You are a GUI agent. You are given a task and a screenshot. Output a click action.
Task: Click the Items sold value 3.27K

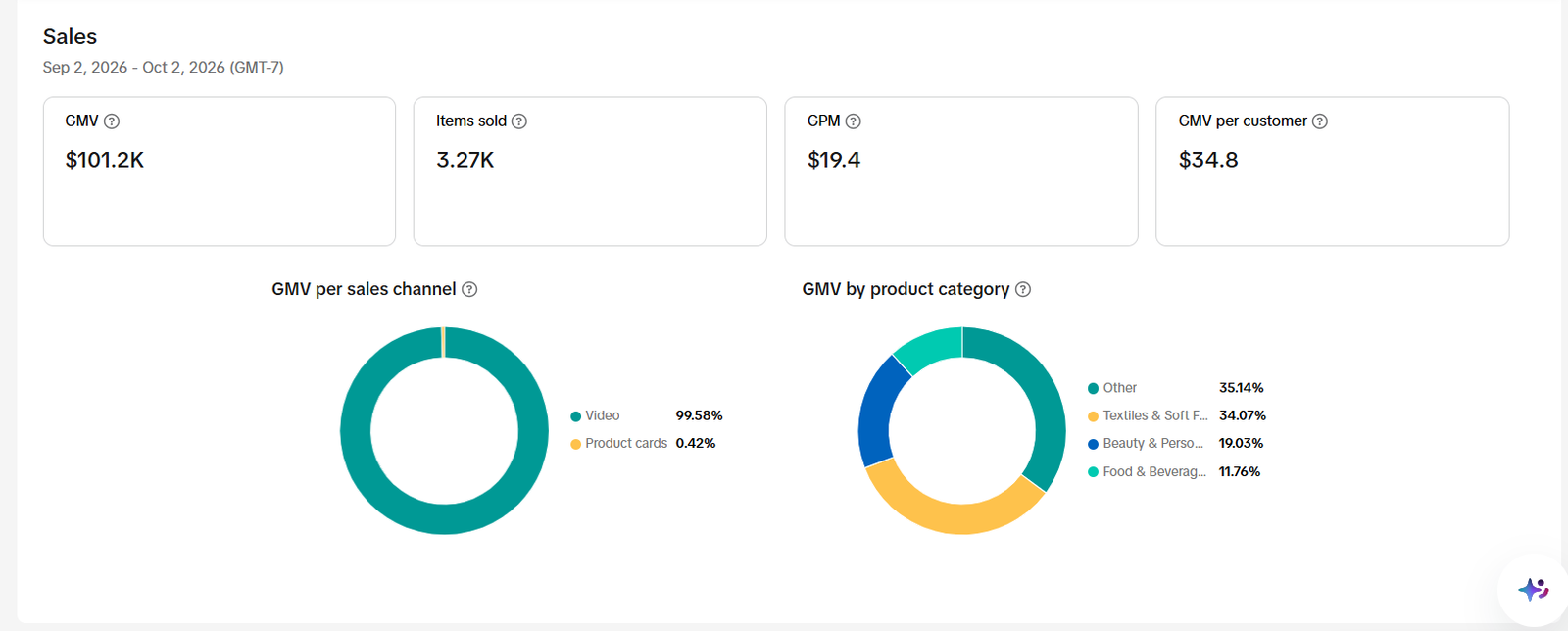click(x=465, y=160)
